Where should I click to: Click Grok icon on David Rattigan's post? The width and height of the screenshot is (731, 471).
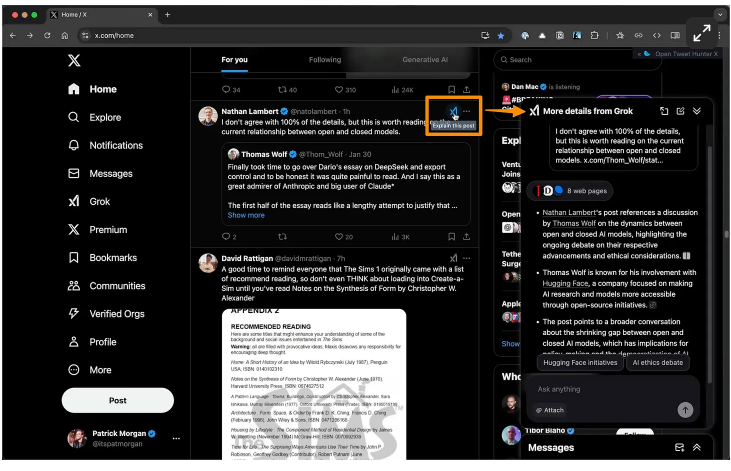click(453, 258)
